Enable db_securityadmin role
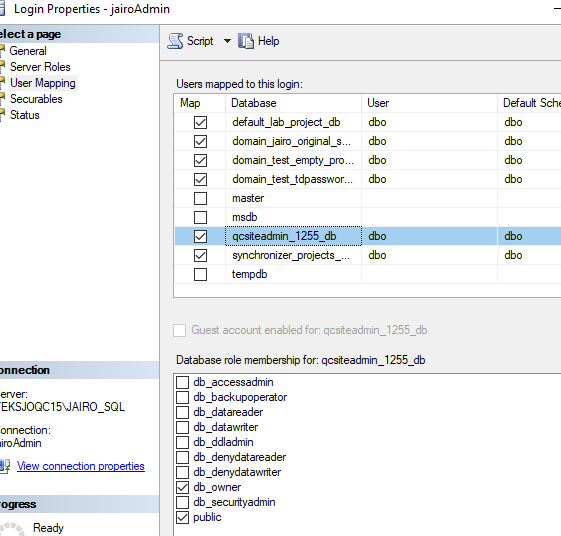 coord(182,502)
